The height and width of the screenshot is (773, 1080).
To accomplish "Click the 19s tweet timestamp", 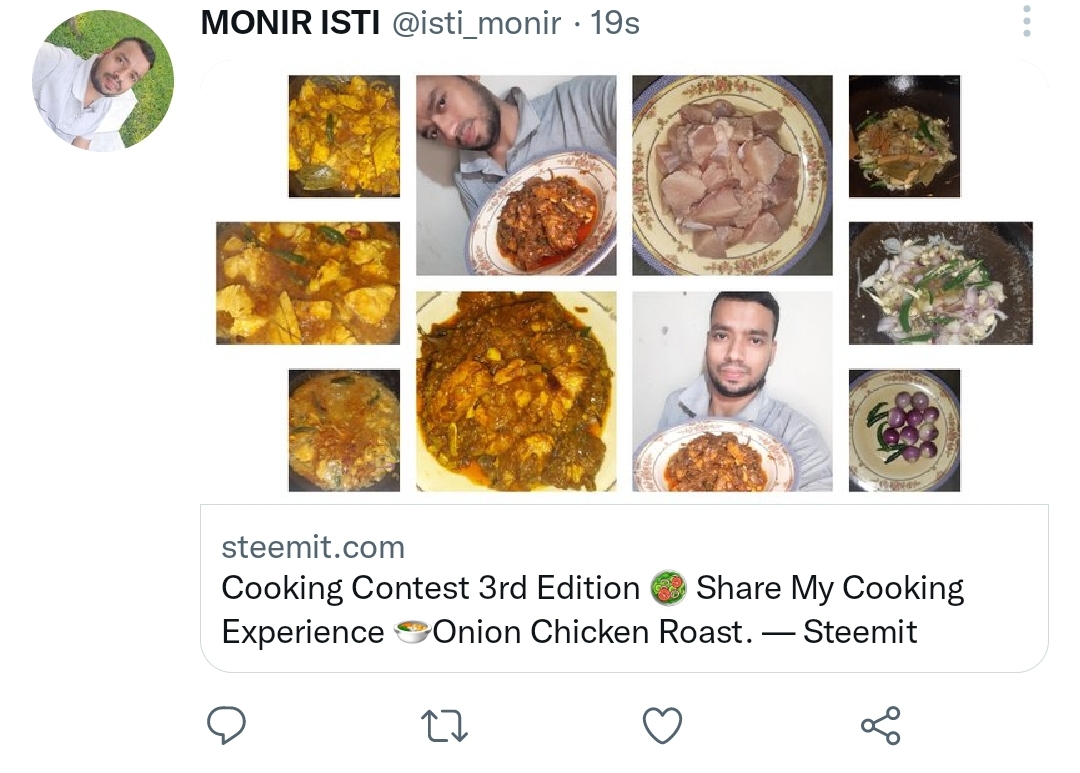I will [x=615, y=23].
